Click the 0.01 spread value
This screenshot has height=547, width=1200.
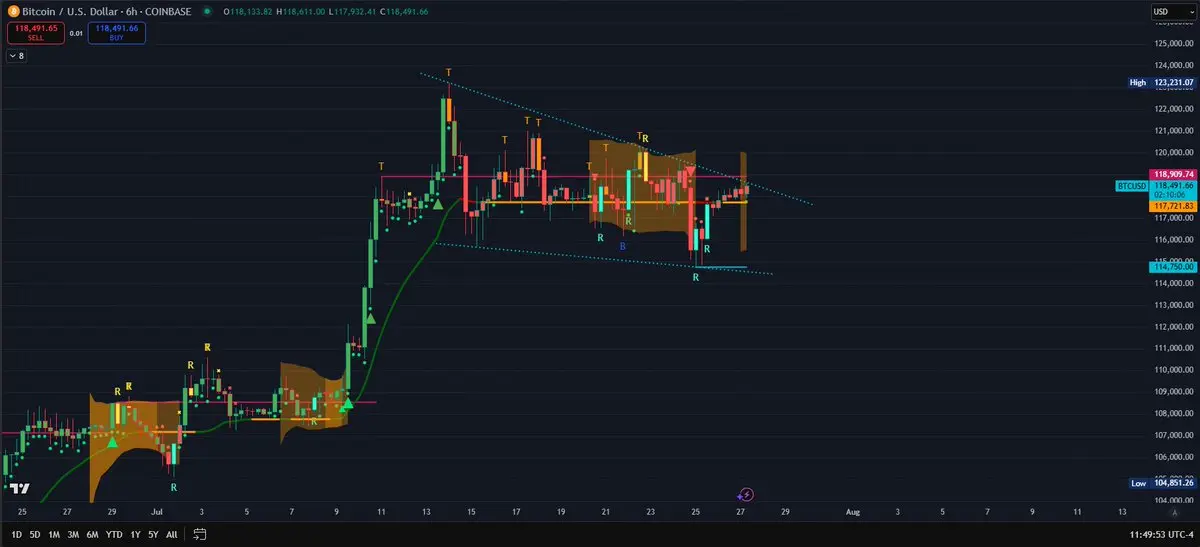[x=76, y=33]
